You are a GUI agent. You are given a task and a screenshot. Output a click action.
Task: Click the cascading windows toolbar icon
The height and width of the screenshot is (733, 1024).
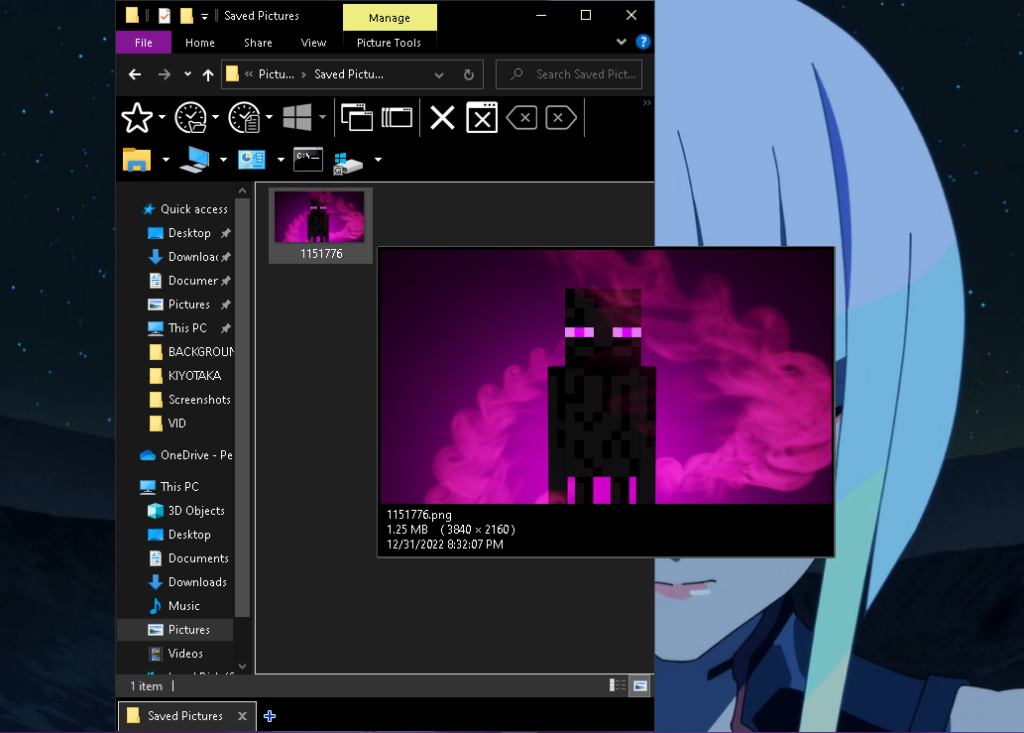point(357,118)
